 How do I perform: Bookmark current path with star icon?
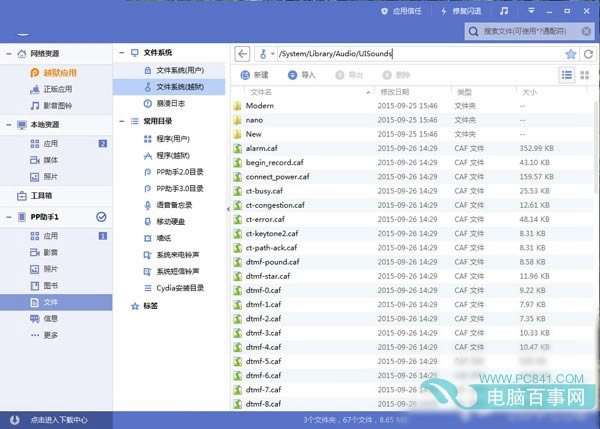(x=571, y=54)
